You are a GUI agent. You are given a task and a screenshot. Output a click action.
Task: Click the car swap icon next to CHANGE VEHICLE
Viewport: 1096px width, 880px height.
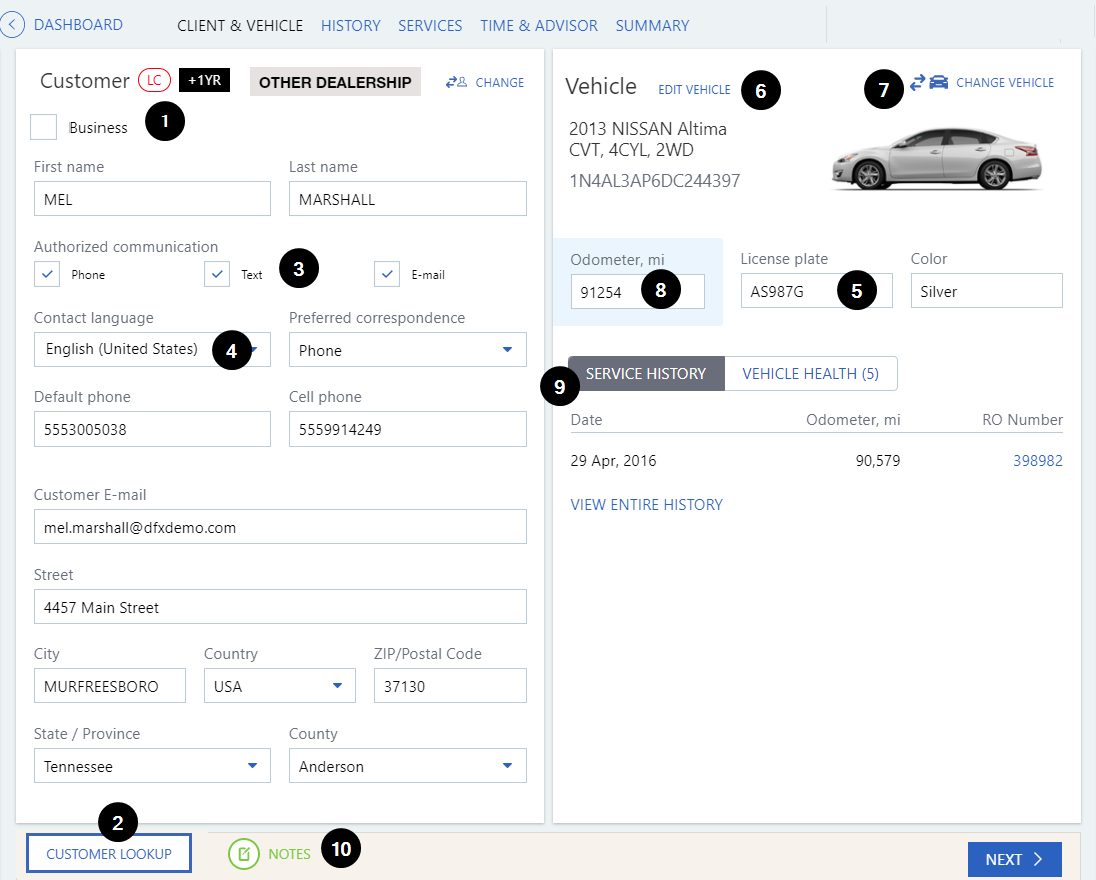[x=931, y=83]
